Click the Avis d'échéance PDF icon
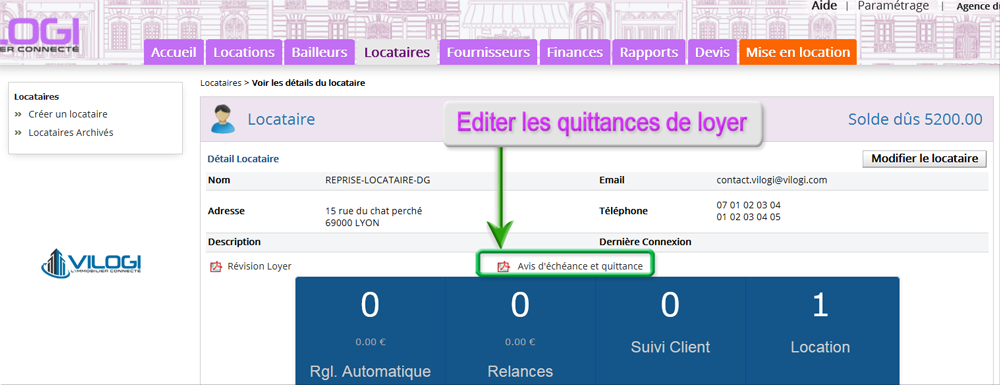 point(504,266)
